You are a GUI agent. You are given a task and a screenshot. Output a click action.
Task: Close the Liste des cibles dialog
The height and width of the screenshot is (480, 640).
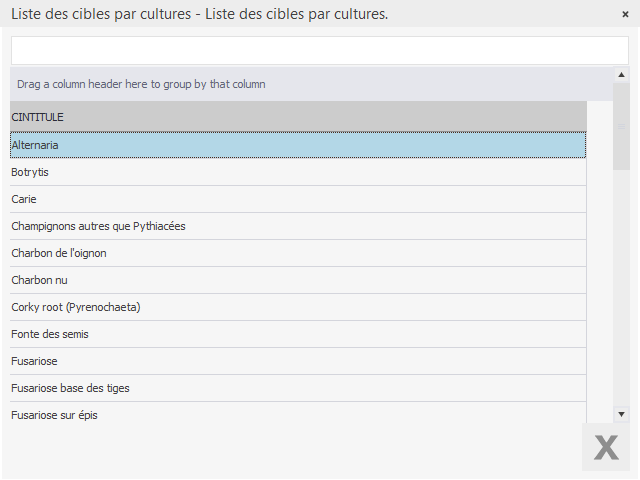coord(625,14)
